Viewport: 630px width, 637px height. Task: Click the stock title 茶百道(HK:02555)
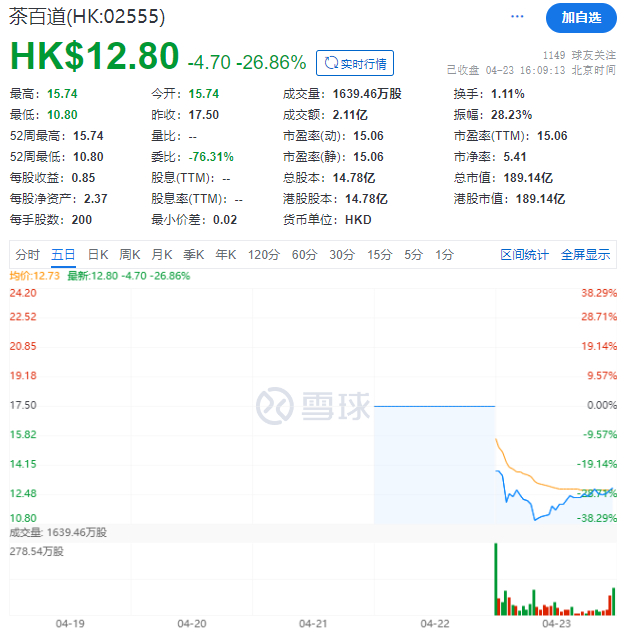click(x=87, y=17)
